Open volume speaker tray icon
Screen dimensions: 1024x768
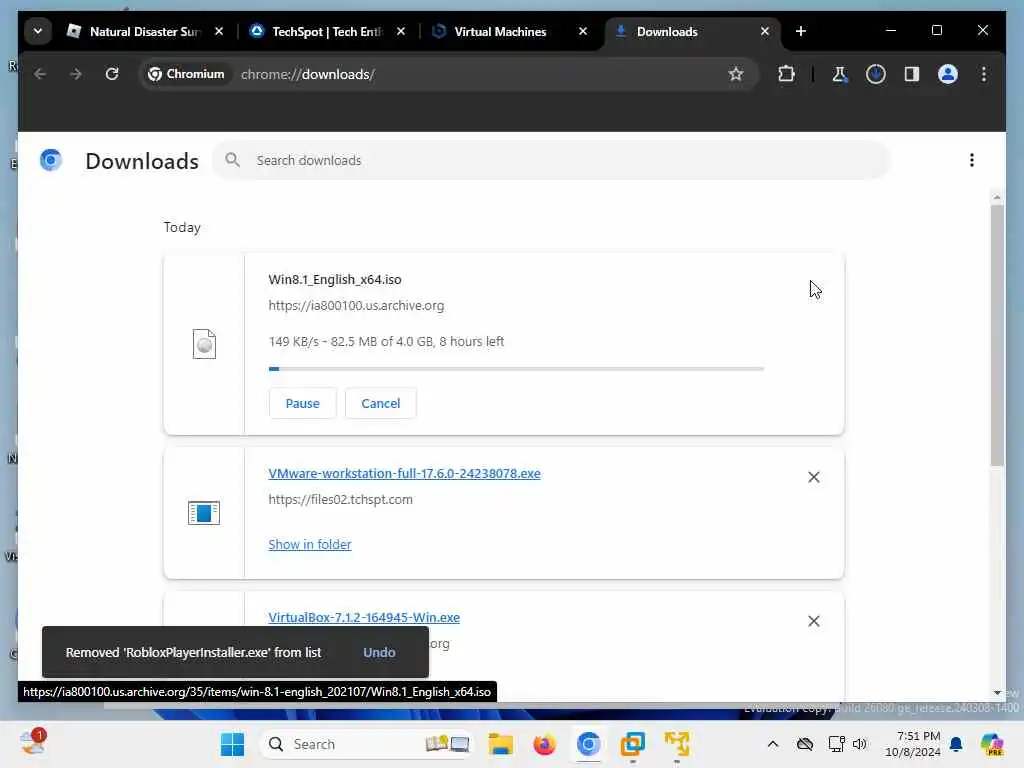coord(859,744)
